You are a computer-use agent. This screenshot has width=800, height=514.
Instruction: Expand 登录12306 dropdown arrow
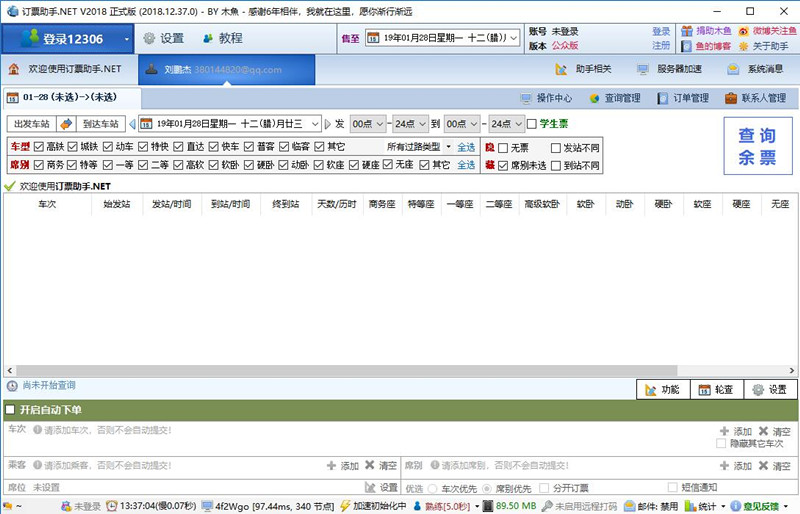coord(127,39)
